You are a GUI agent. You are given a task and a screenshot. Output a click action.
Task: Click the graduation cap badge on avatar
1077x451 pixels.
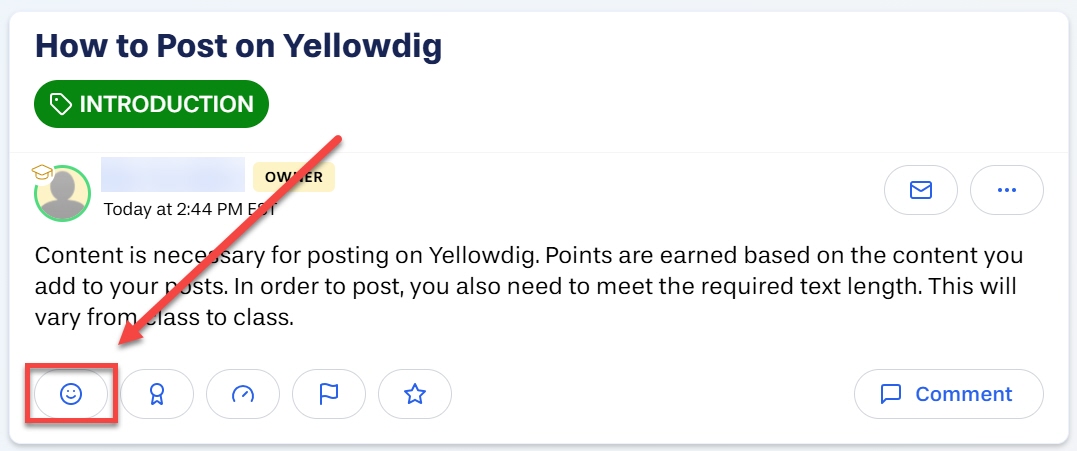pyautogui.click(x=42, y=172)
